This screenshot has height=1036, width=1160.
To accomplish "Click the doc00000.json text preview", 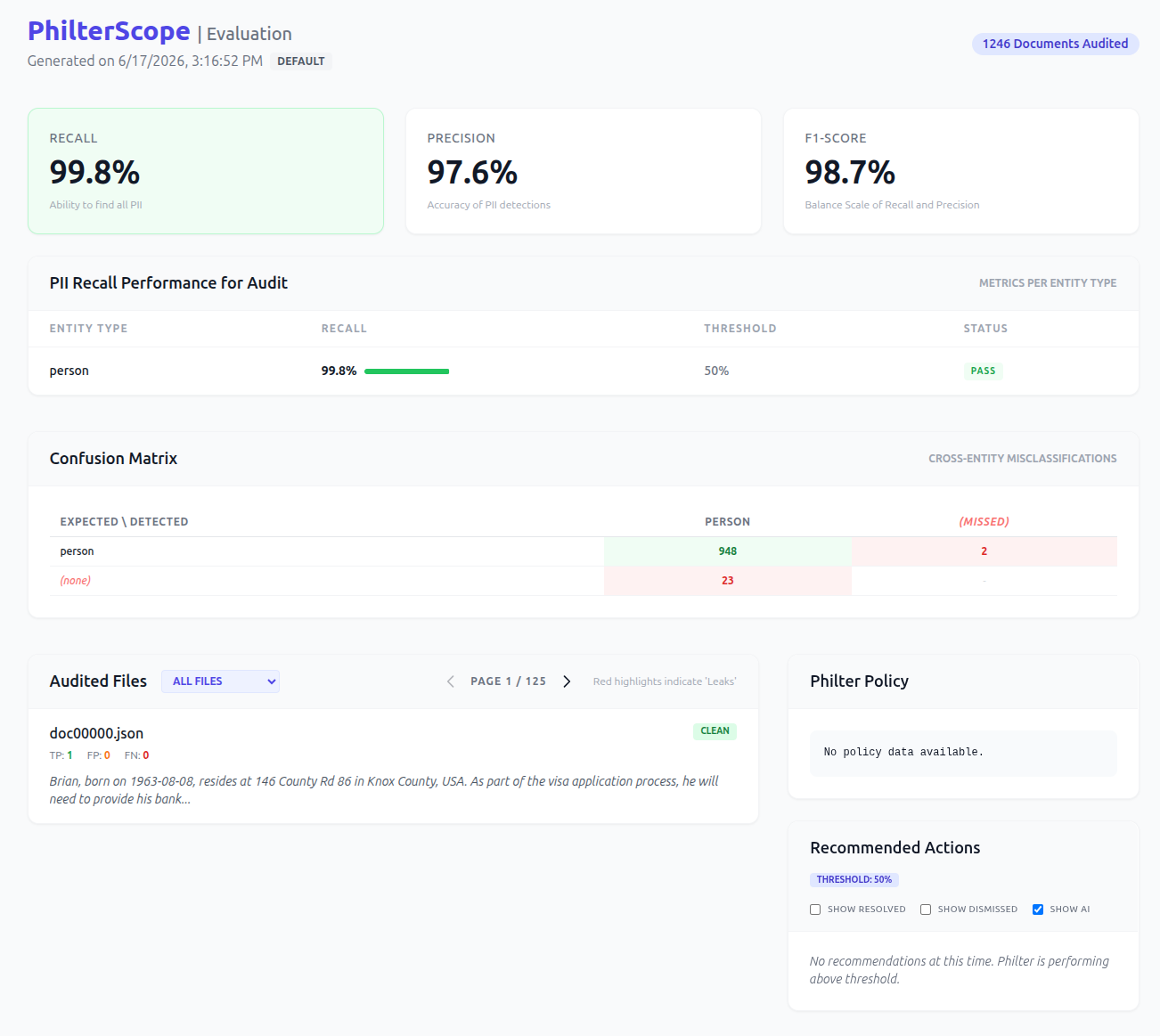I will [384, 790].
